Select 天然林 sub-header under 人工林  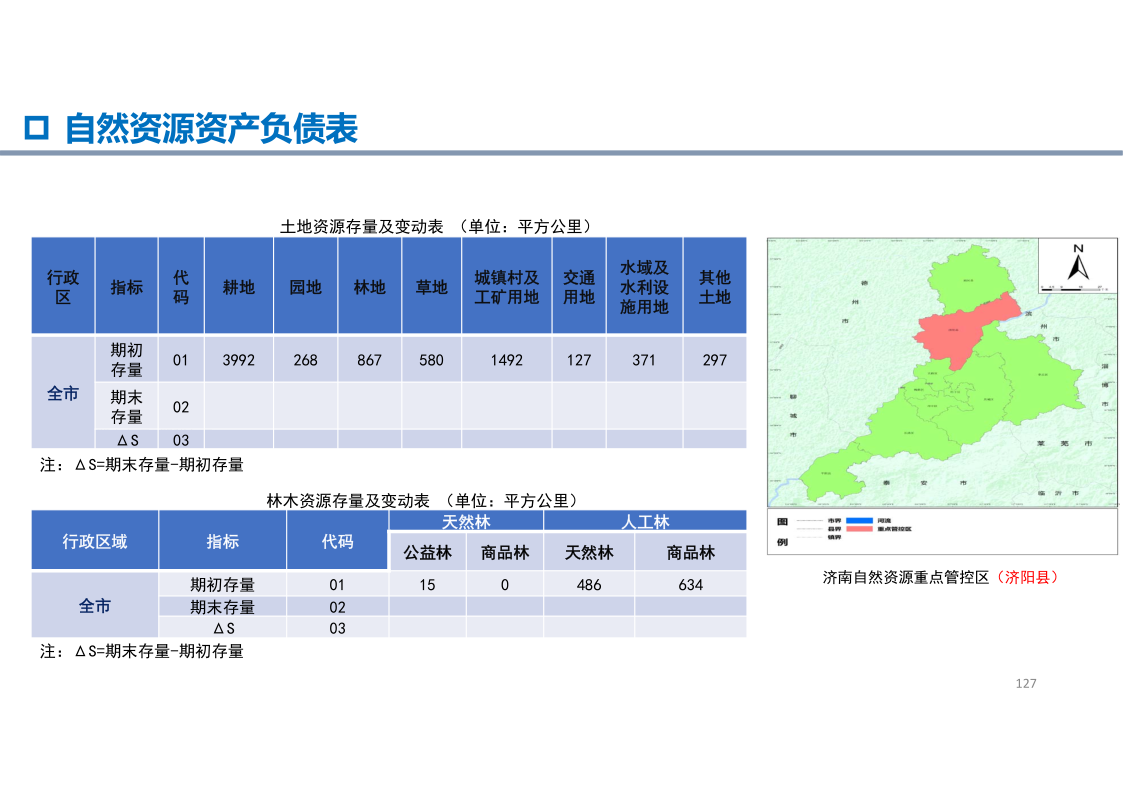[589, 552]
